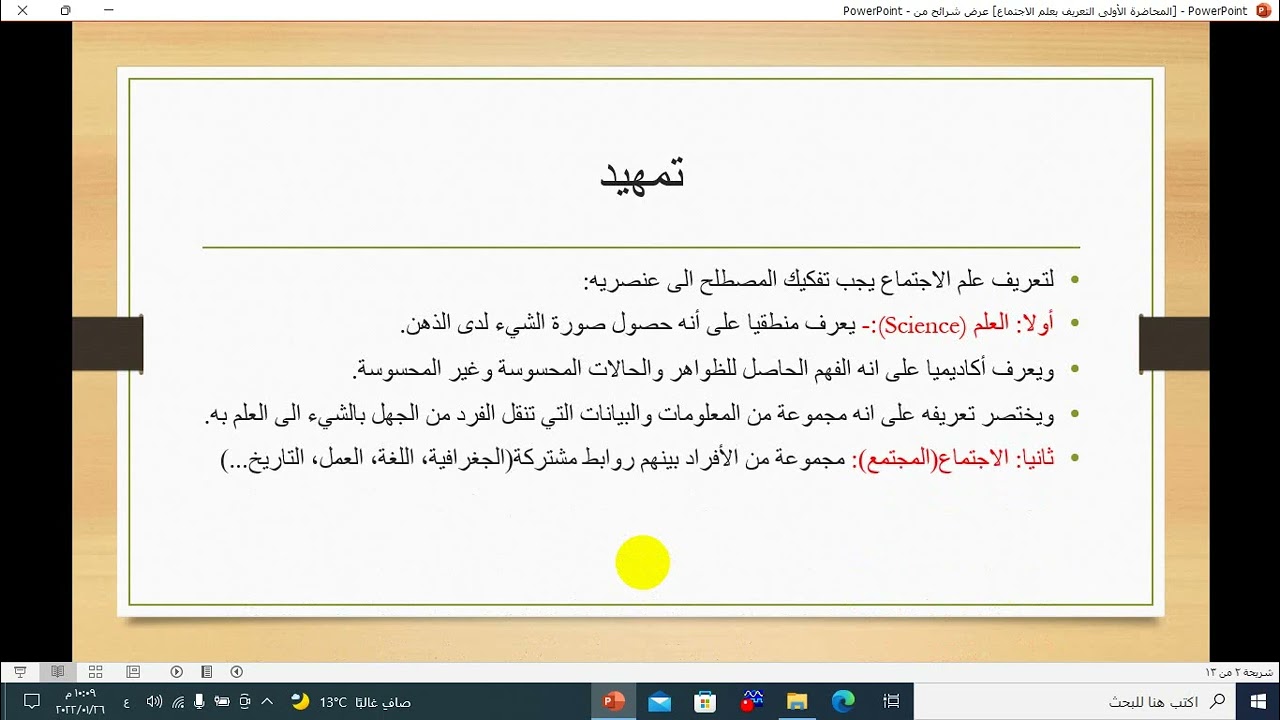Click the slide title 'تمهيد'

[642, 173]
